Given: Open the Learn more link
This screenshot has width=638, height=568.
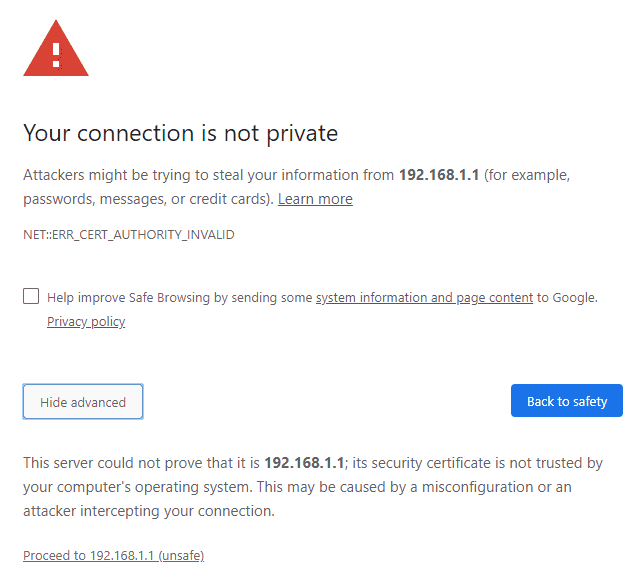Looking at the screenshot, I should pos(315,199).
